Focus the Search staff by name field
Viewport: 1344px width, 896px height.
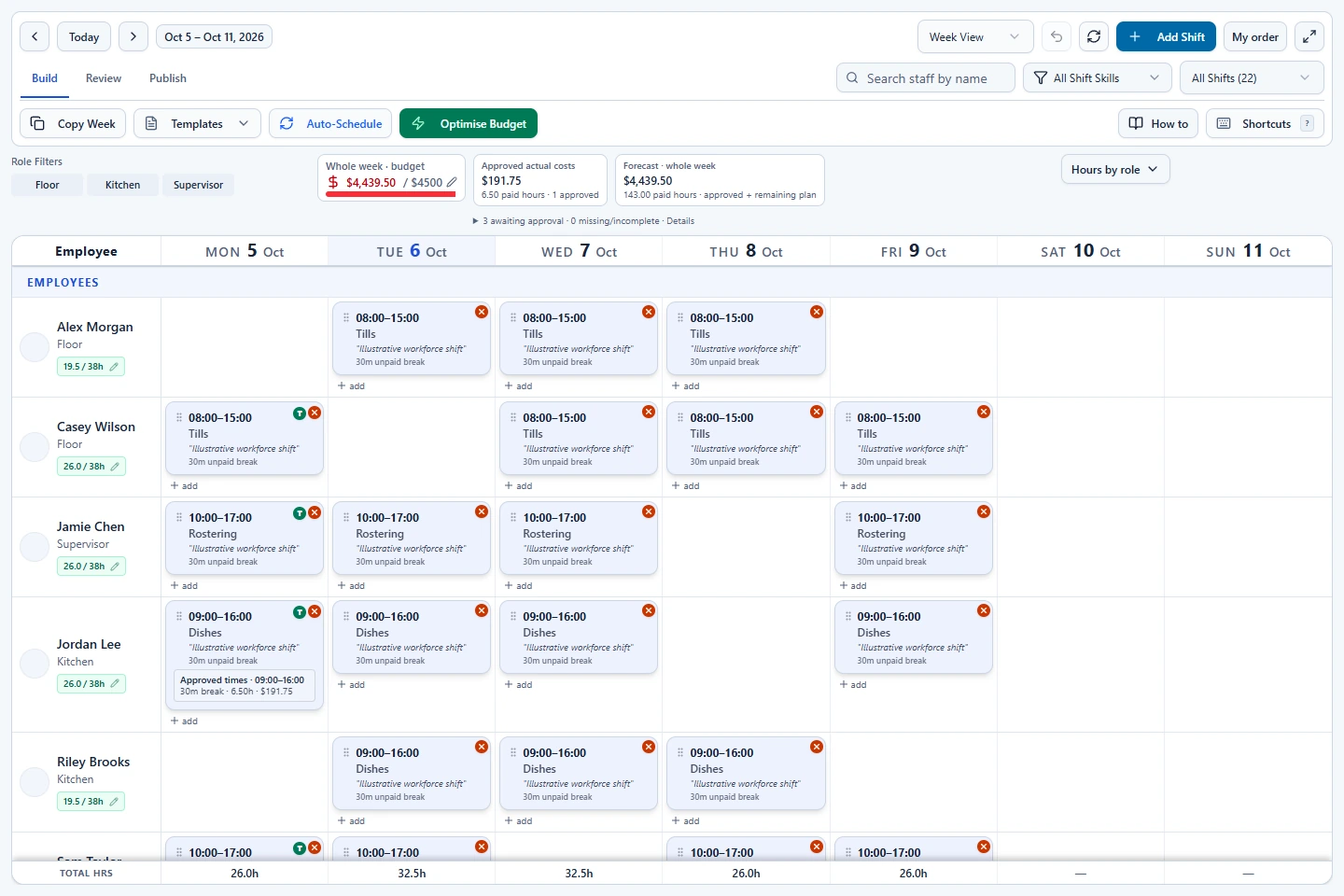[926, 78]
